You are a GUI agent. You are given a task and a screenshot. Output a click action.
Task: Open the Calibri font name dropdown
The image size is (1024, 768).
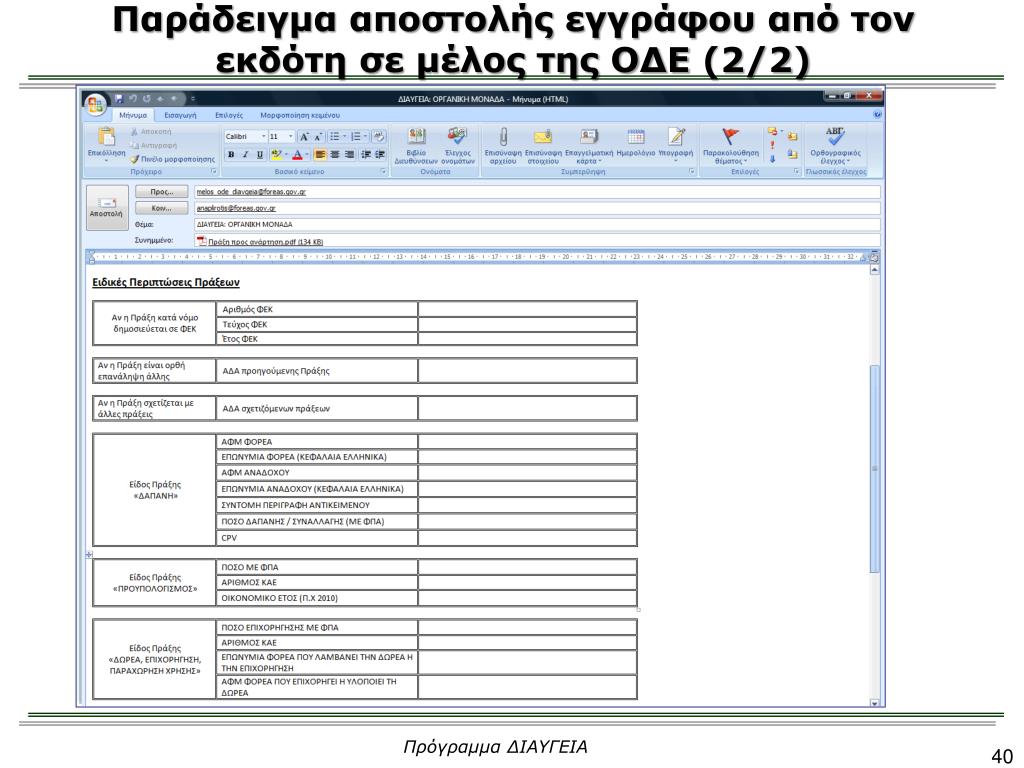(264, 136)
